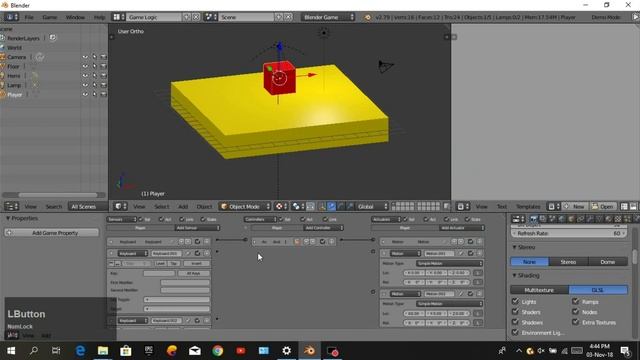This screenshot has width=640, height=360.
Task: Click the 3D view editor type icon
Action: [120, 207]
